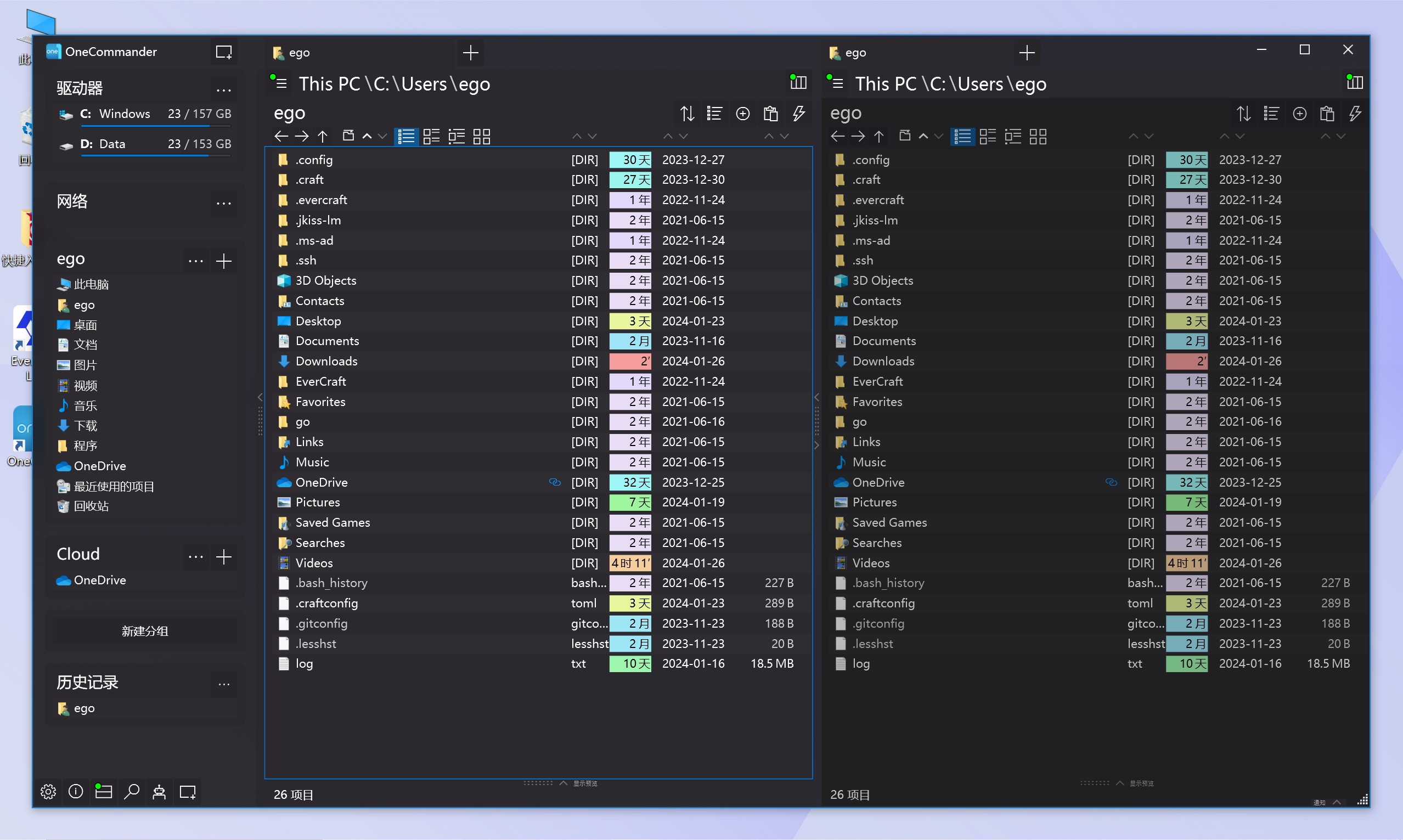The width and height of the screenshot is (1403, 840).
Task: Open the info icon in the bottom toolbar
Action: pyautogui.click(x=76, y=791)
